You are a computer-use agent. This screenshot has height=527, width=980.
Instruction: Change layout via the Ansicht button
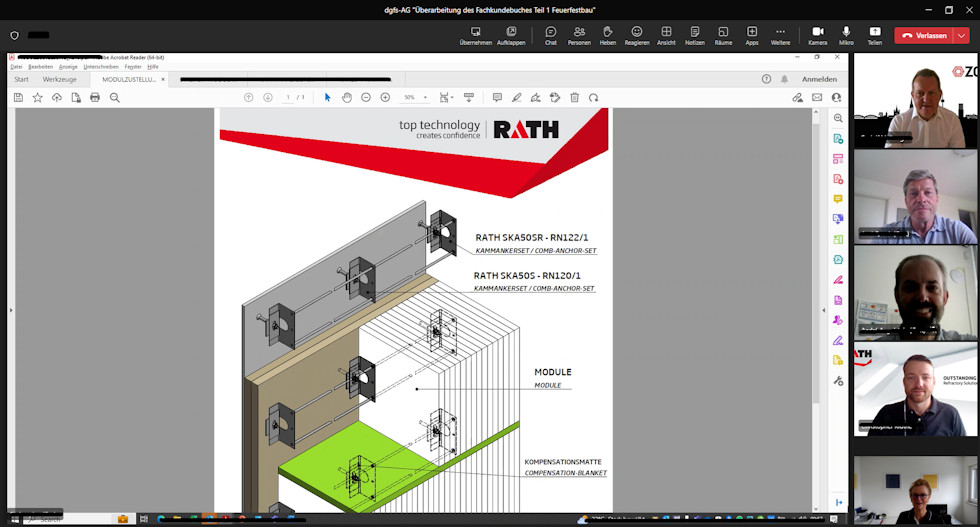click(666, 36)
